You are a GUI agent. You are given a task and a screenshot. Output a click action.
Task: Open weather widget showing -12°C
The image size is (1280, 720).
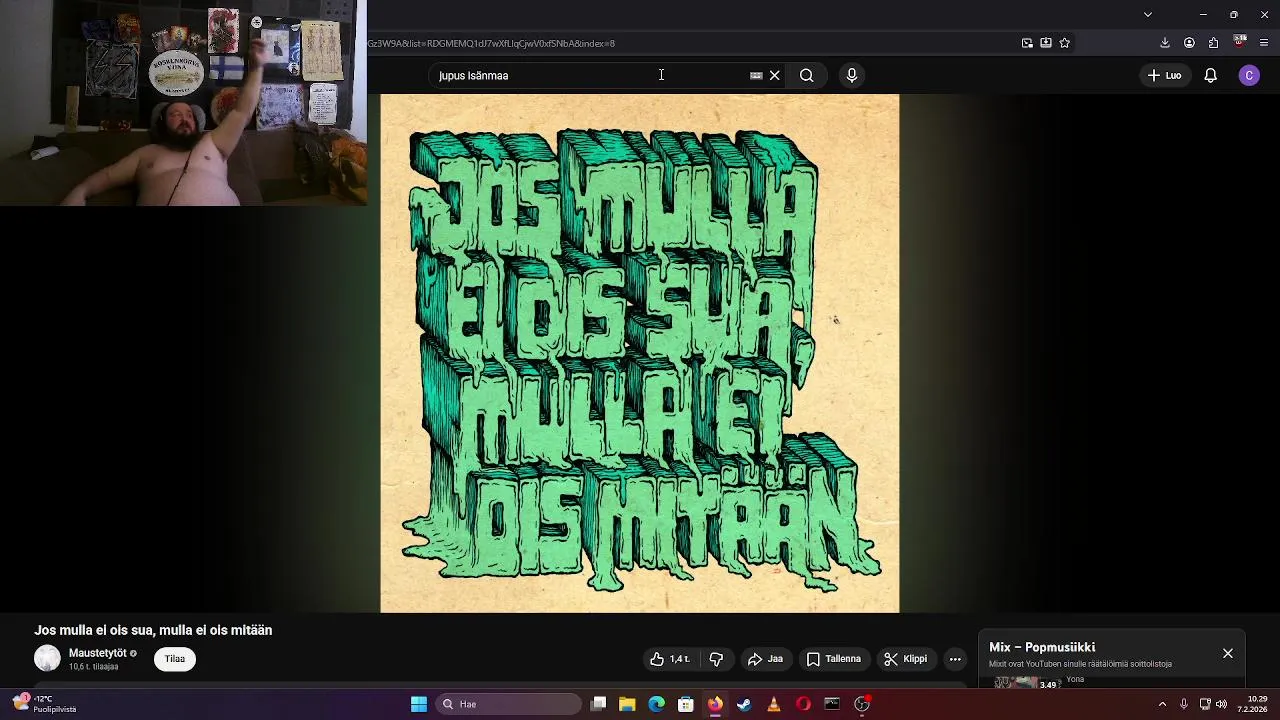(45, 704)
